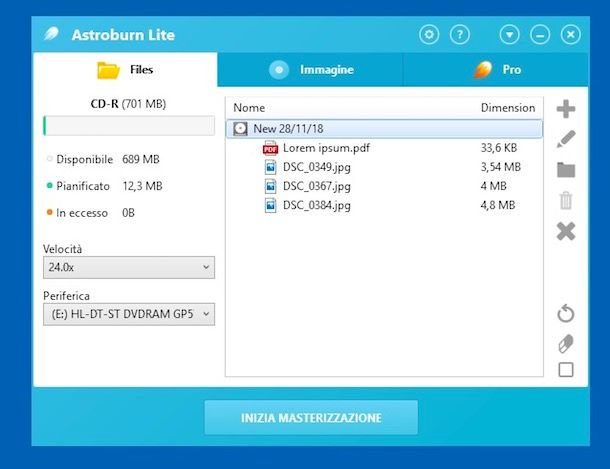Select the New 28/11/18 disc row
The width and height of the screenshot is (610, 469).
pyautogui.click(x=384, y=129)
